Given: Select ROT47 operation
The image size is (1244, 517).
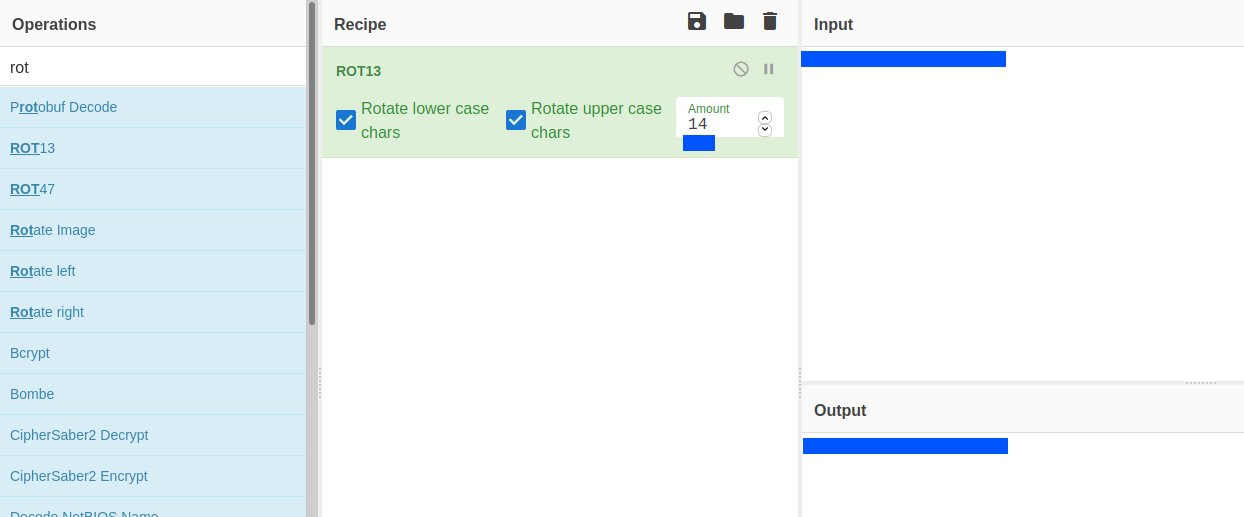Looking at the screenshot, I should click(x=33, y=189).
